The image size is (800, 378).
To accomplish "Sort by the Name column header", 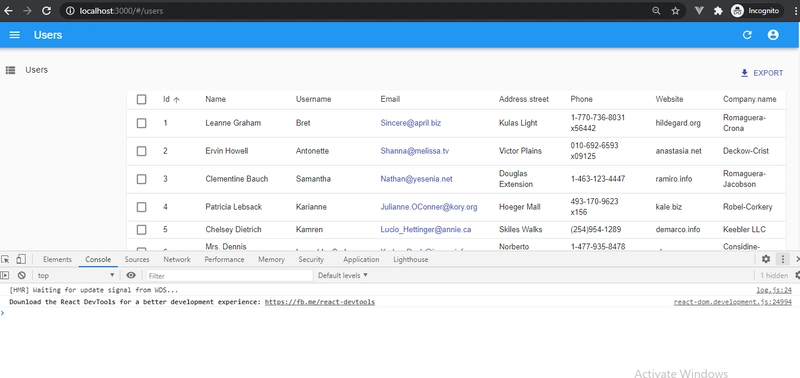I will pyautogui.click(x=215, y=99).
